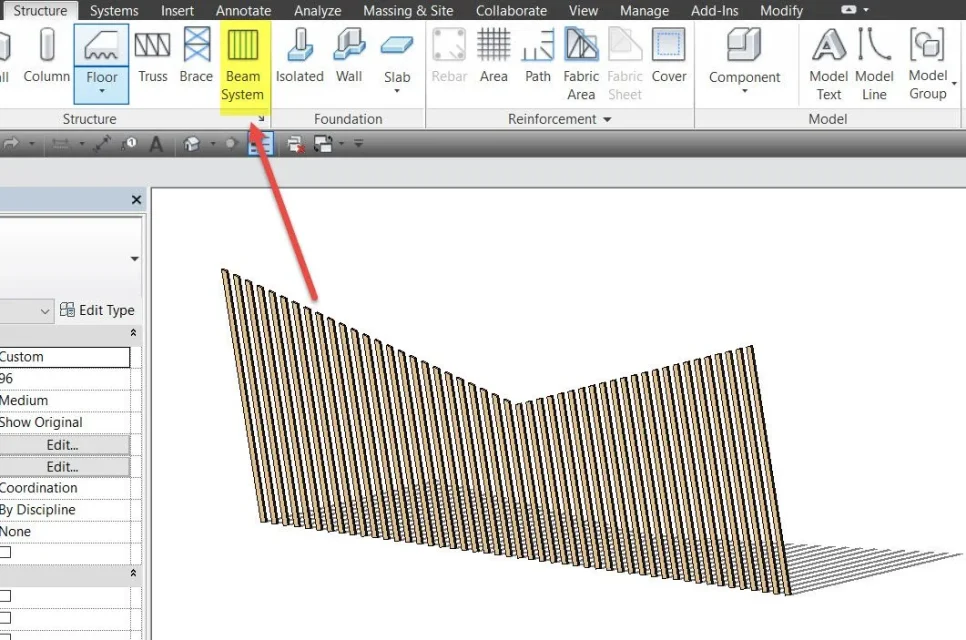Open the Structure panel dialog launcher arrow
966x640 pixels.
pyautogui.click(x=261, y=118)
